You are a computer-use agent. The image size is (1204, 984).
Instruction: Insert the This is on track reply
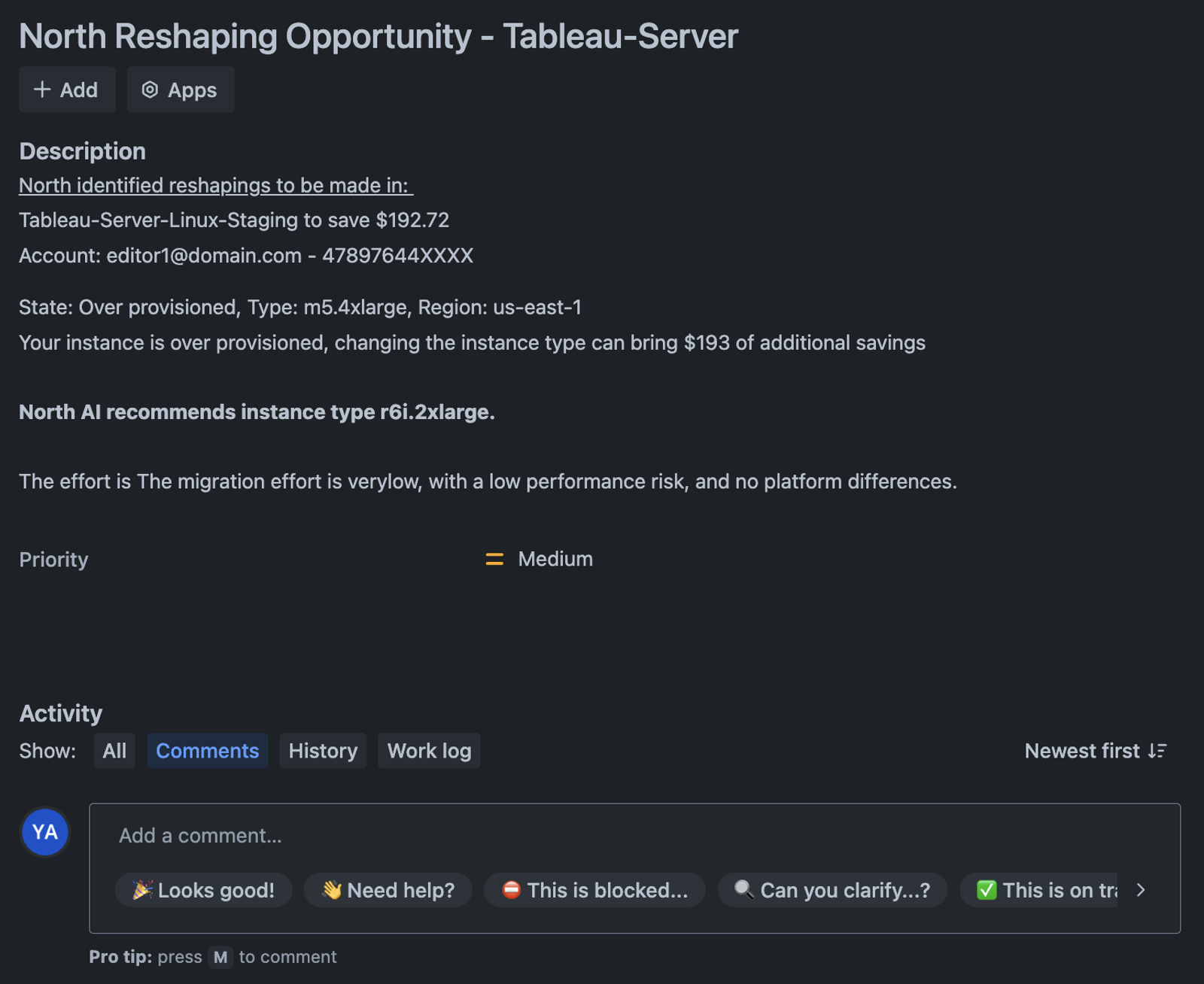tap(1039, 890)
